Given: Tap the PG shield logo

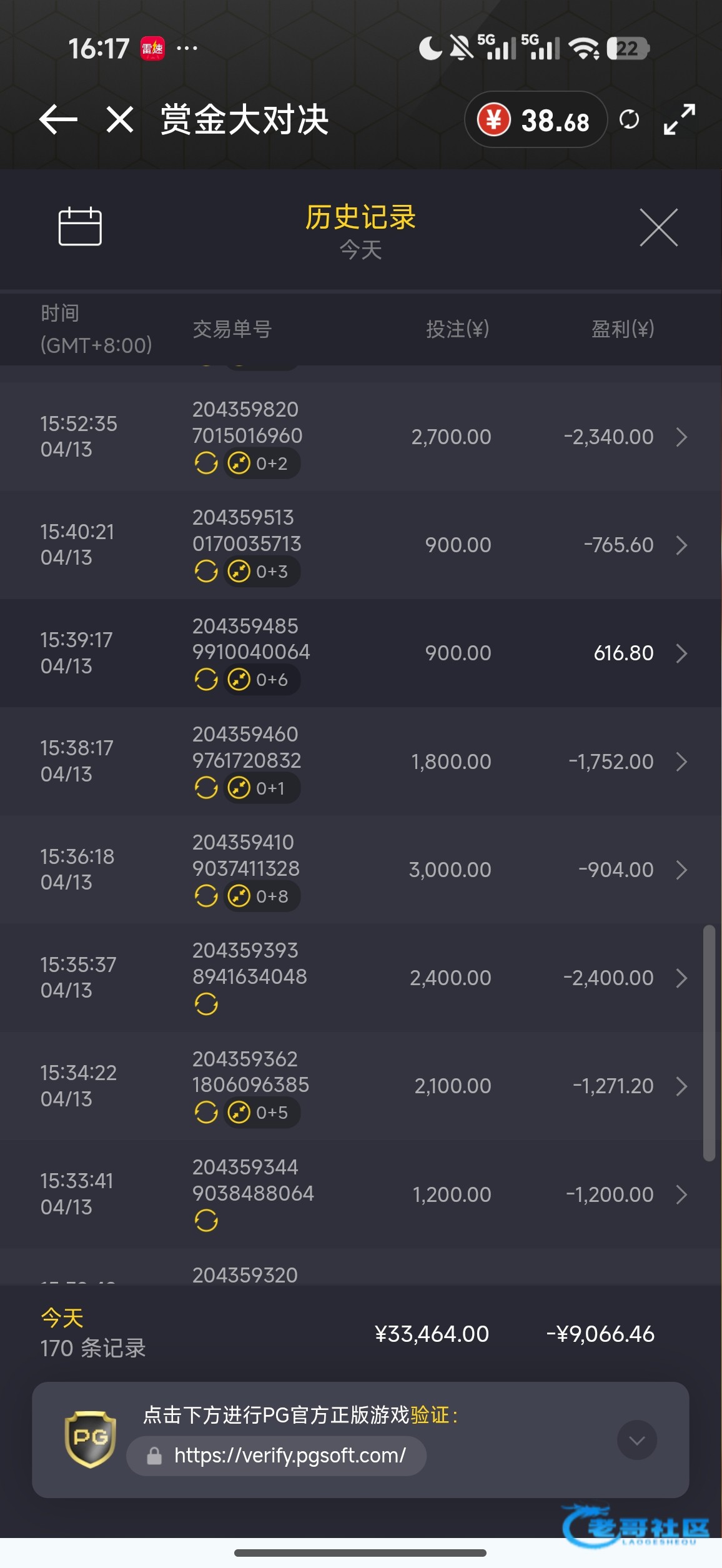Looking at the screenshot, I should pyautogui.click(x=91, y=1439).
